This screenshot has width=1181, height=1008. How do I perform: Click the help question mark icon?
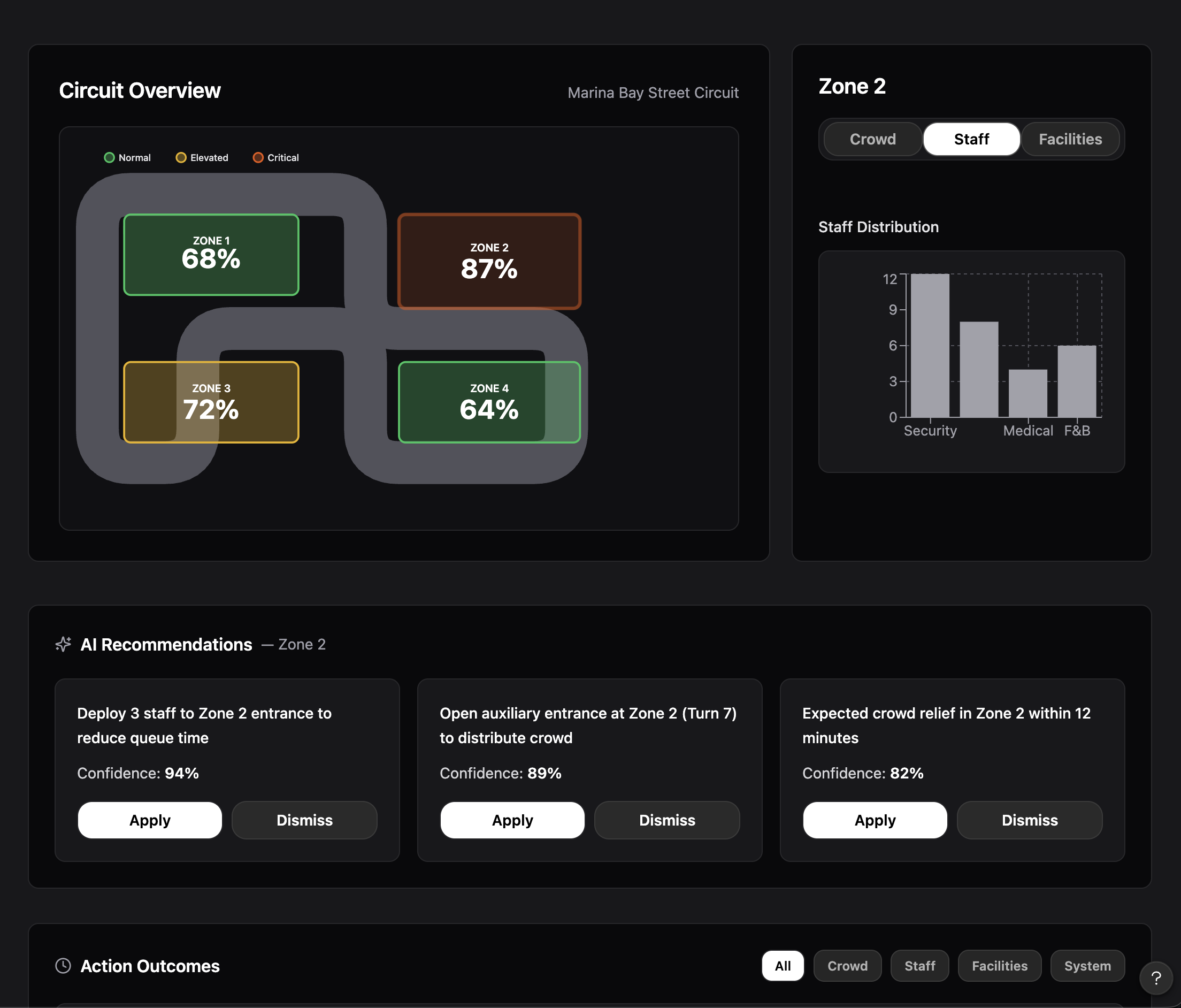click(1156, 979)
